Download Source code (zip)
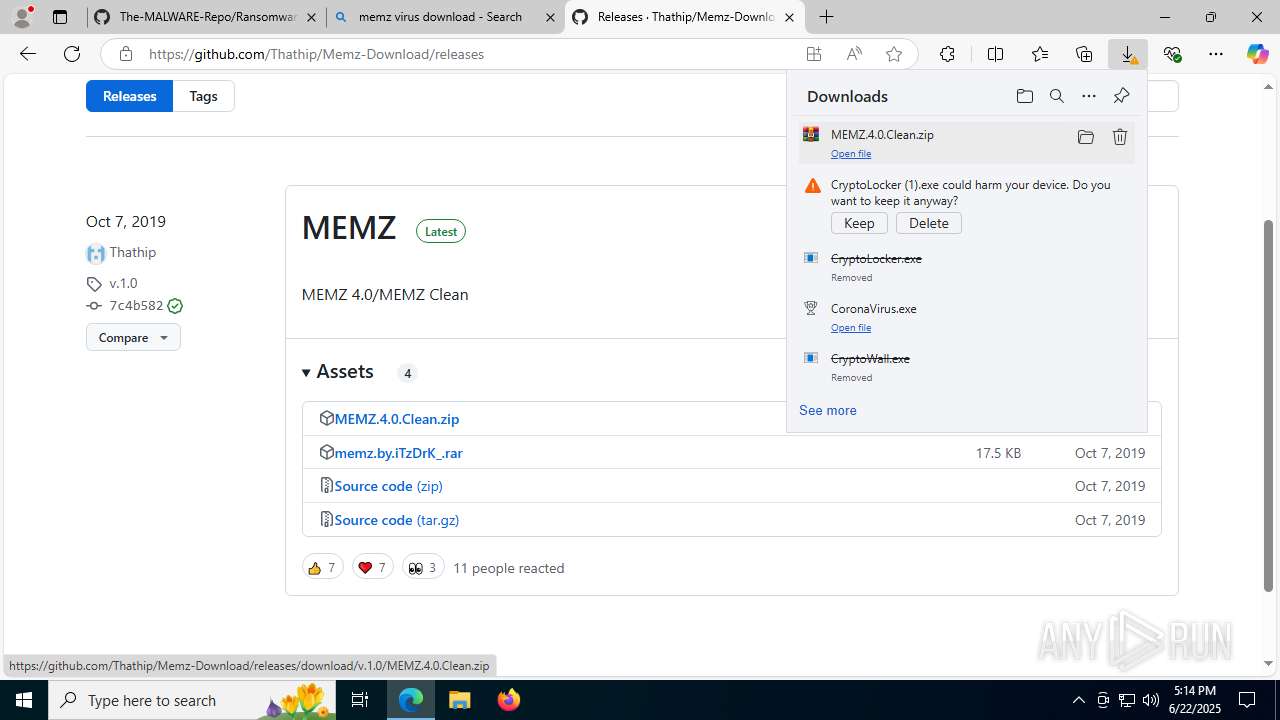The width and height of the screenshot is (1280, 720). (x=388, y=486)
